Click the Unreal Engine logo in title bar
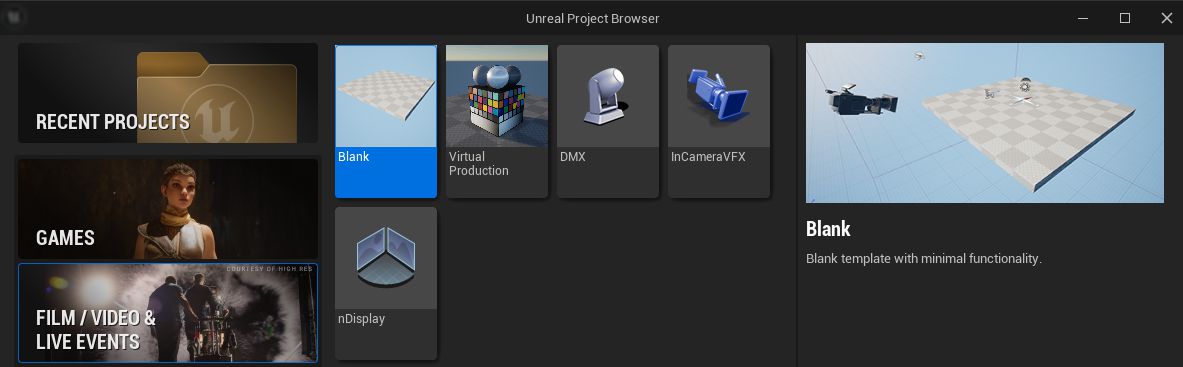The image size is (1183, 367). click(x=14, y=17)
